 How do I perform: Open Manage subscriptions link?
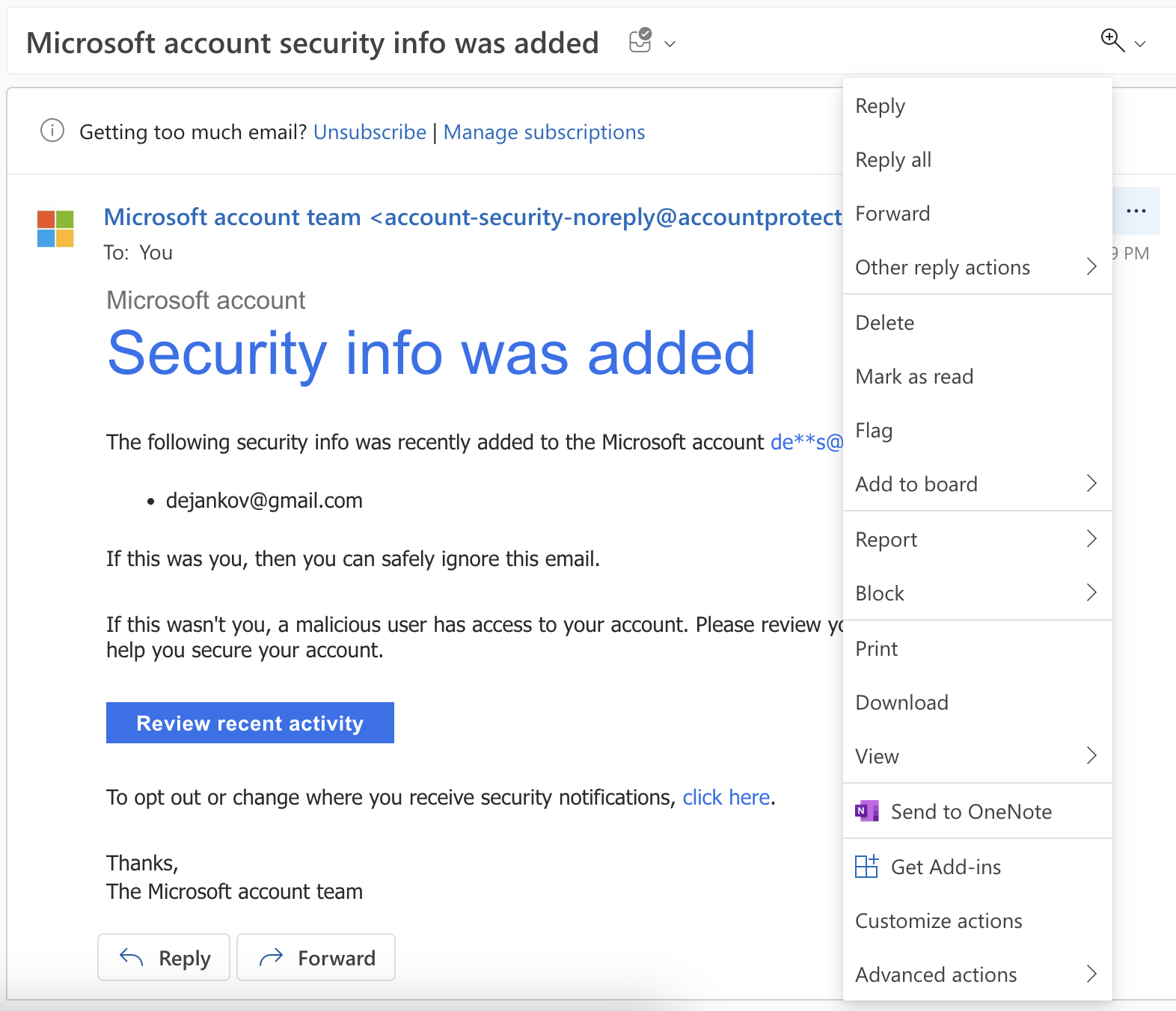(544, 132)
